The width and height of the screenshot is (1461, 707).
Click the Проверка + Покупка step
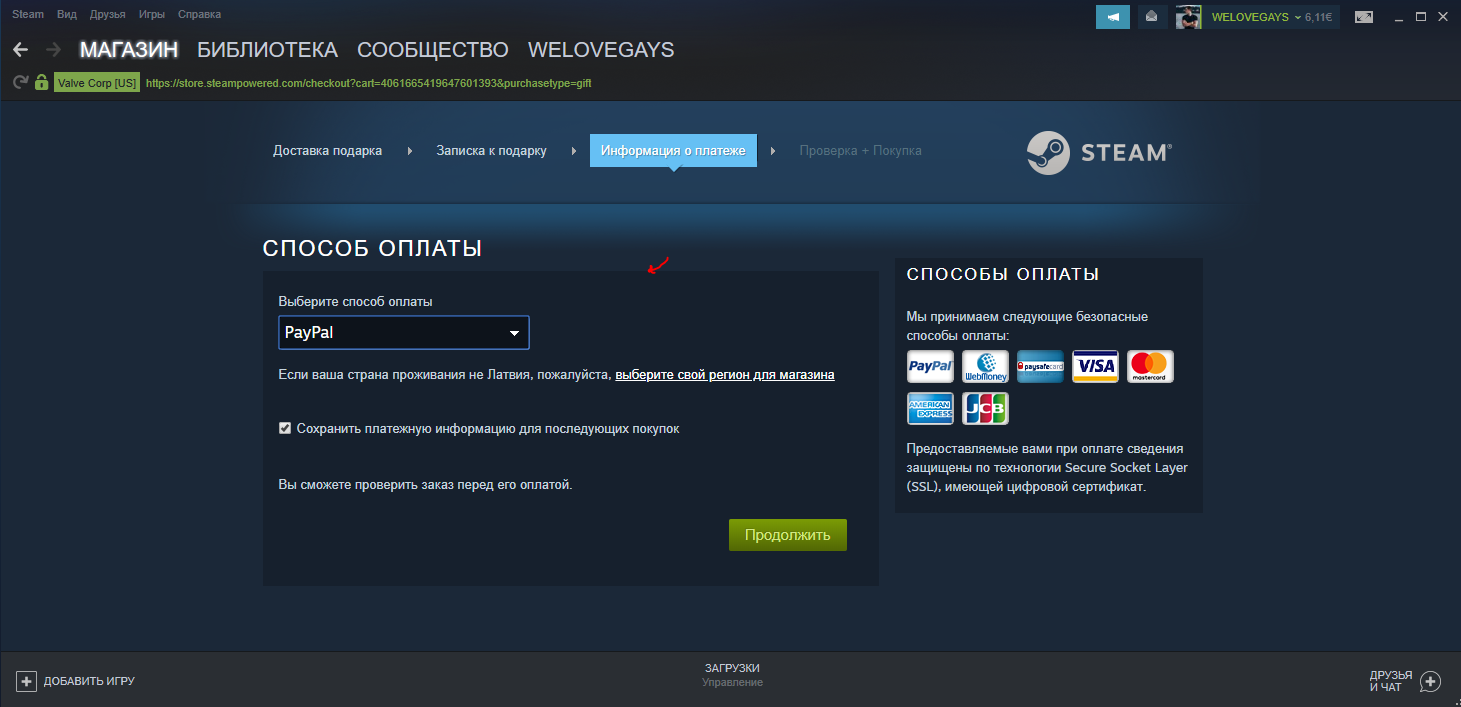pos(860,151)
